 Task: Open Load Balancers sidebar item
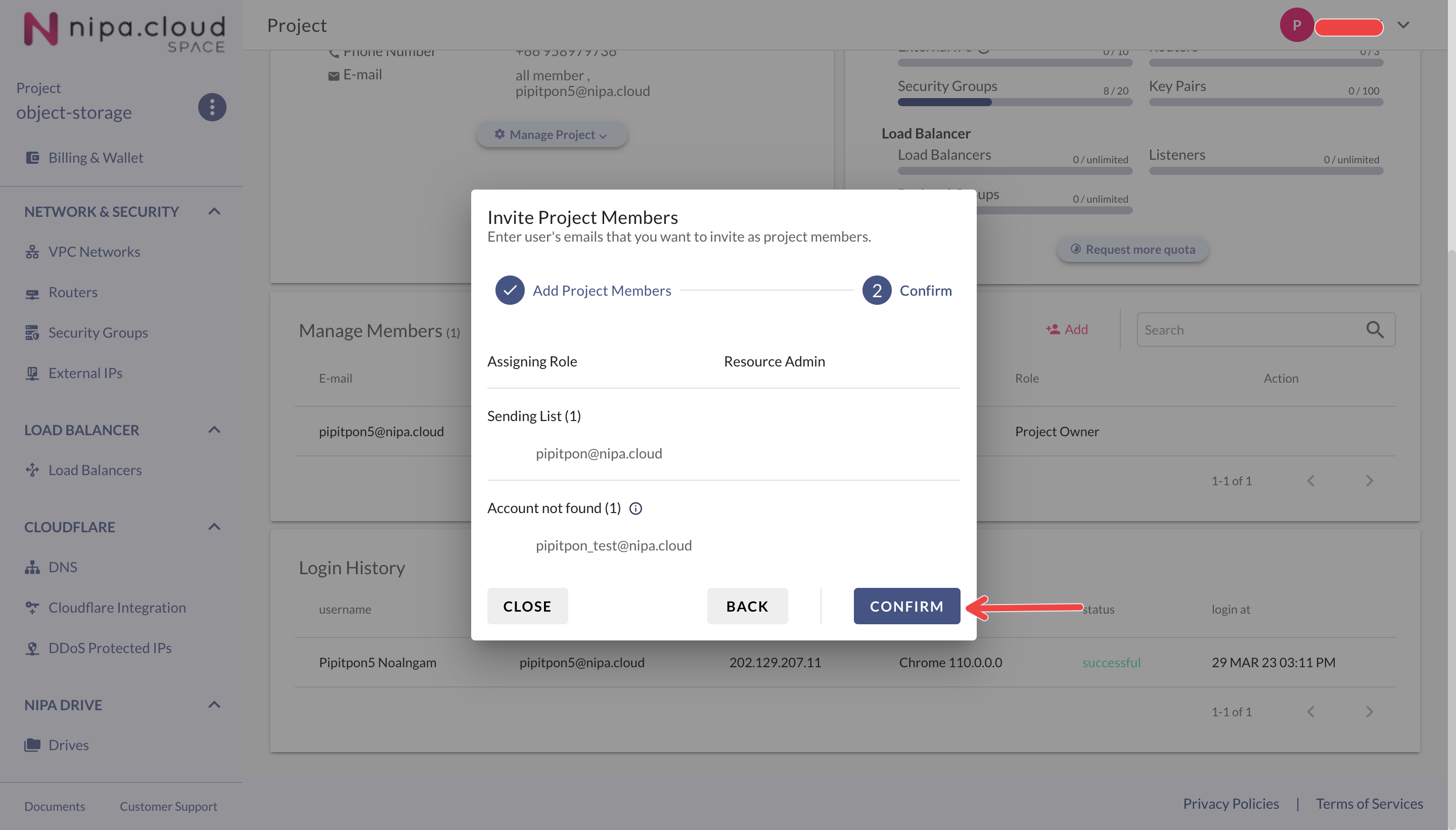tap(95, 470)
